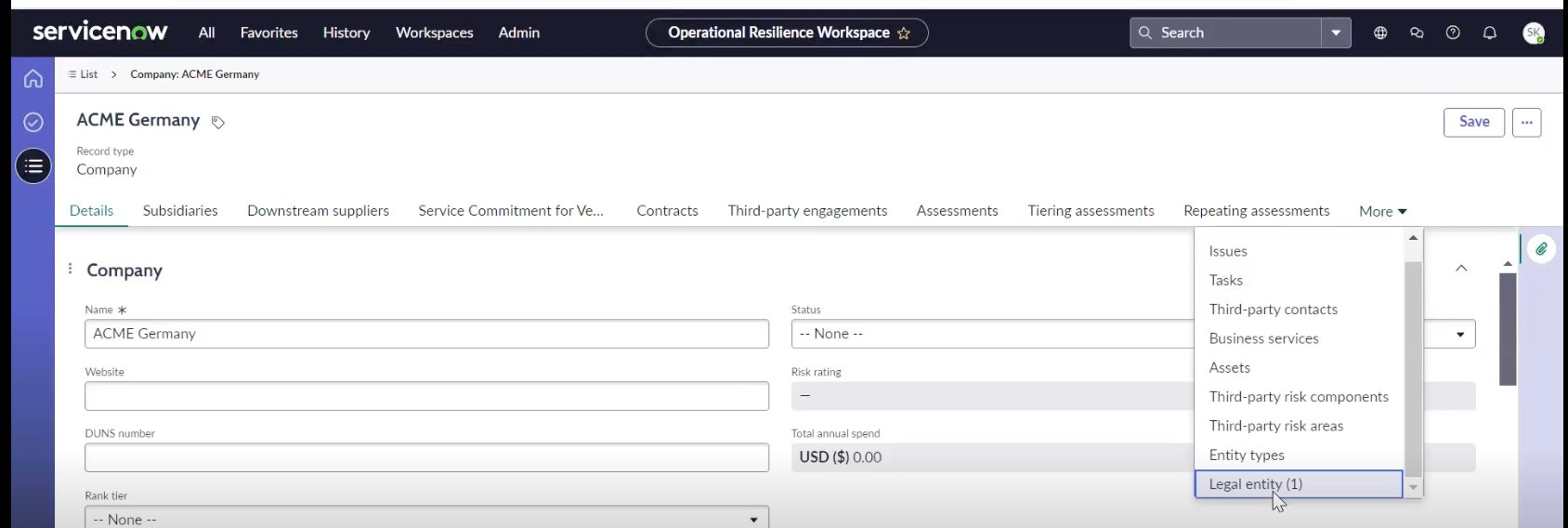Select Third-party risk components option
This screenshot has height=528, width=1568.
point(1299,397)
